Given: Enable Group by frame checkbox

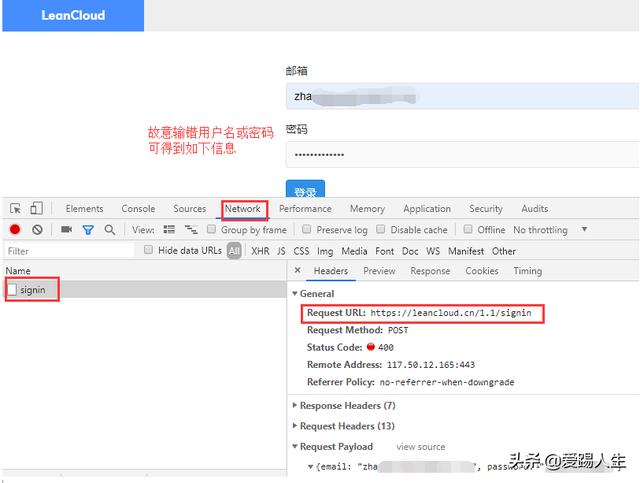Looking at the screenshot, I should (x=211, y=229).
